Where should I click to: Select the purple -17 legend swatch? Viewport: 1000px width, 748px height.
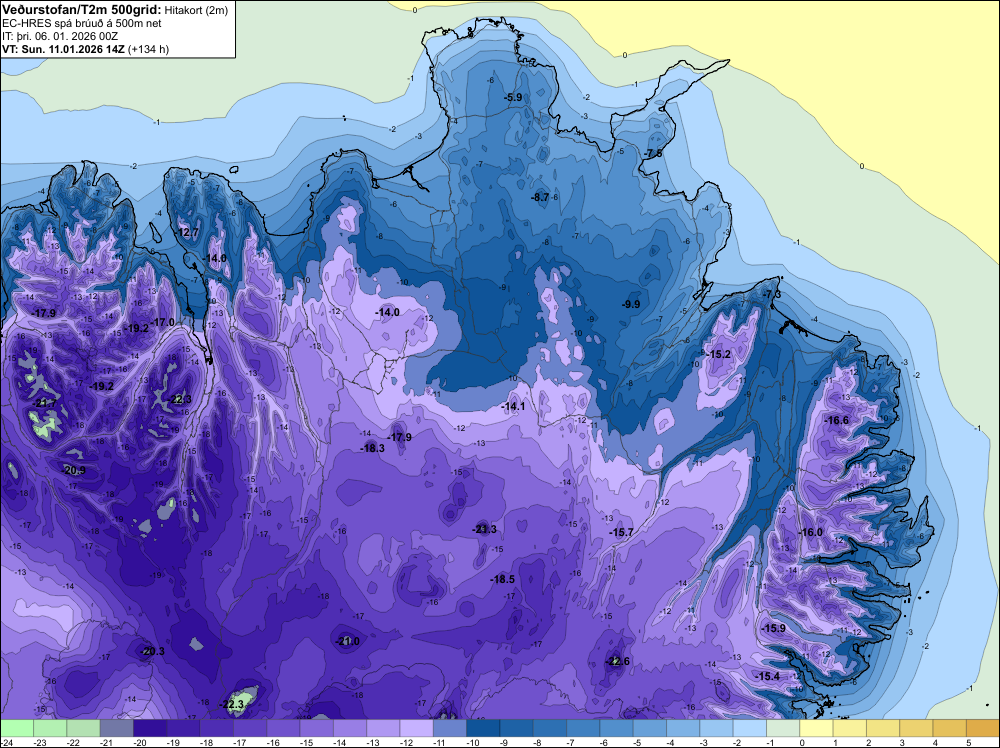(x=250, y=728)
